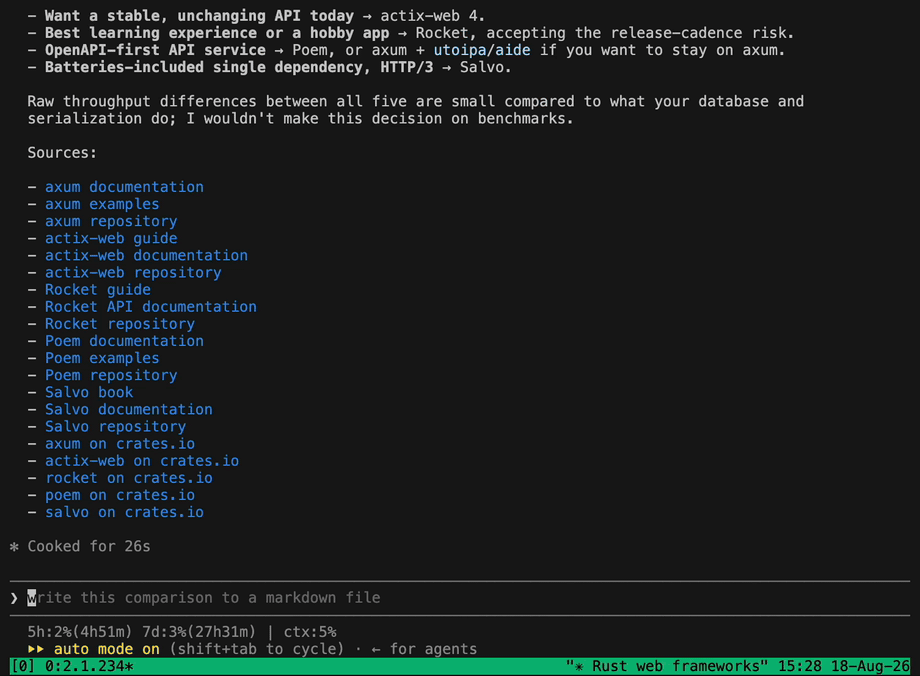Open the actix-web repository link
The width and height of the screenshot is (920, 676).
tap(133, 273)
